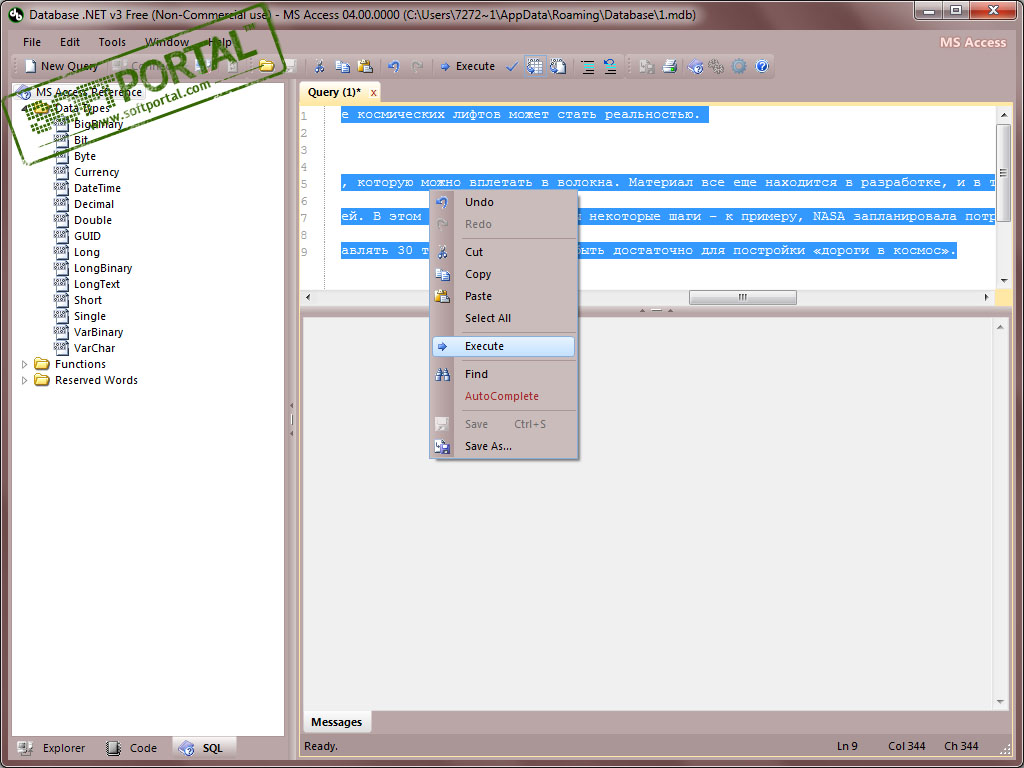1024x768 pixels.
Task: Select the VarChar data type
Action: [95, 348]
